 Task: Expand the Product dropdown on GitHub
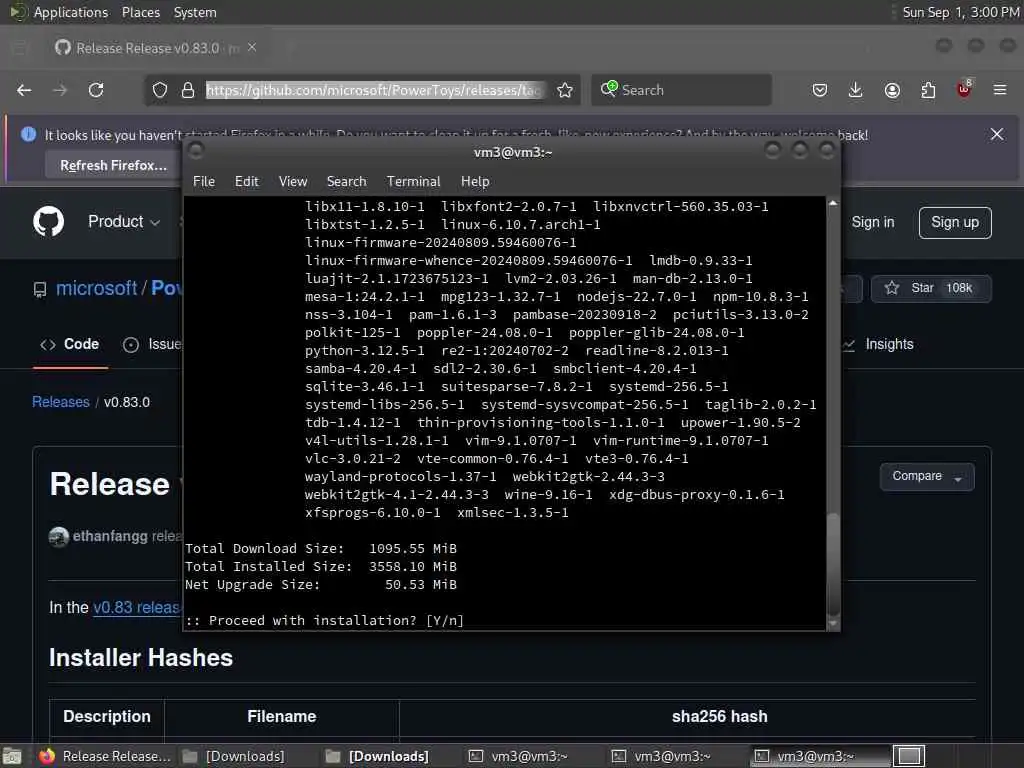(124, 221)
